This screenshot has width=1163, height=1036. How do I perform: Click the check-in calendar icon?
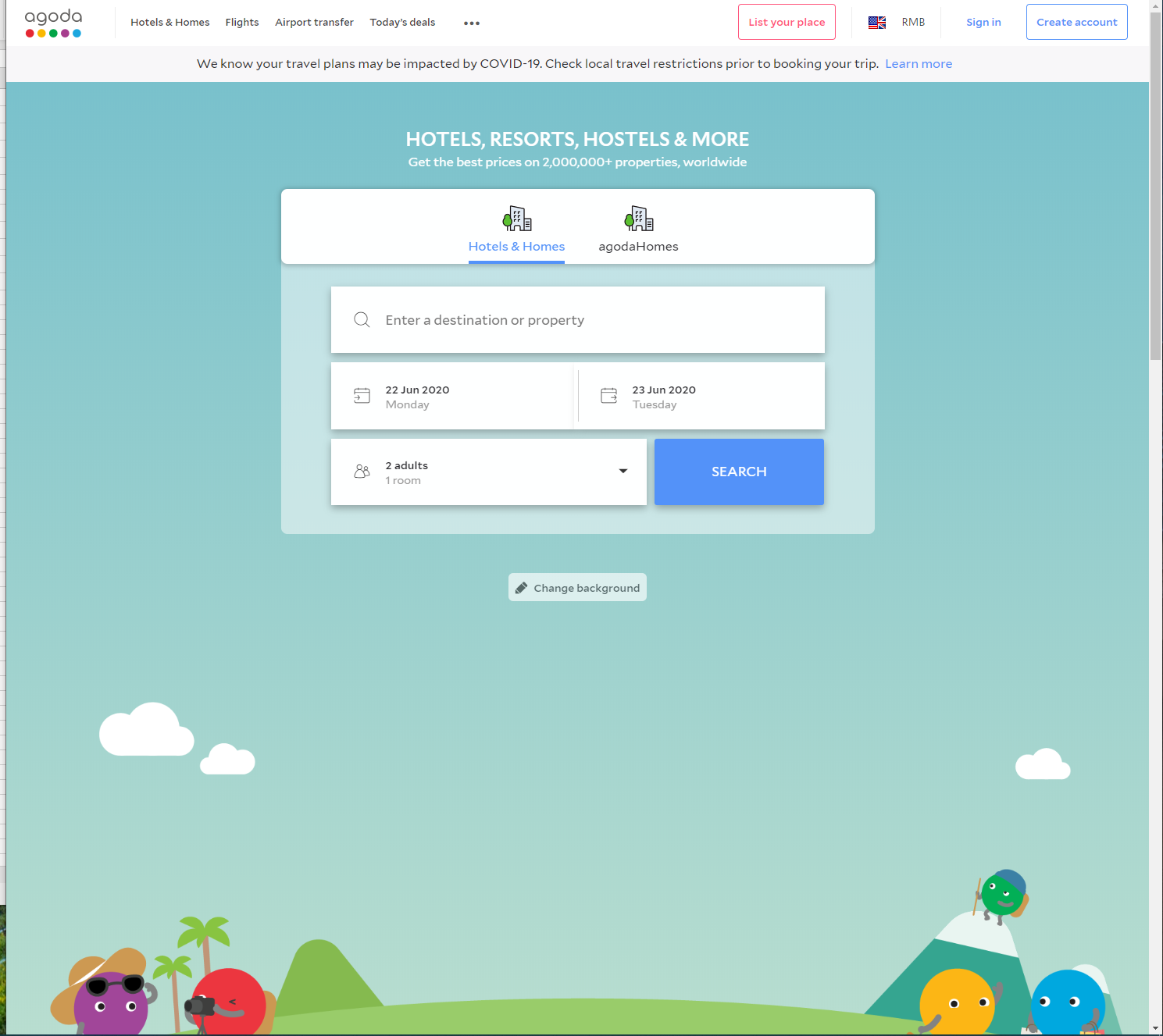pos(362,396)
